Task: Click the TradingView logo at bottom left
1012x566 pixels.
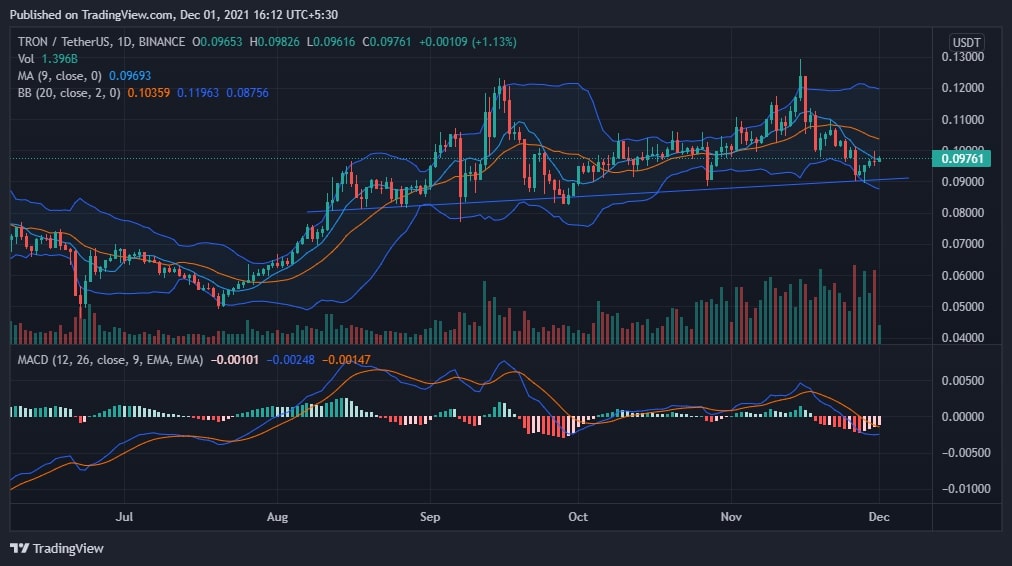Action: pos(57,548)
